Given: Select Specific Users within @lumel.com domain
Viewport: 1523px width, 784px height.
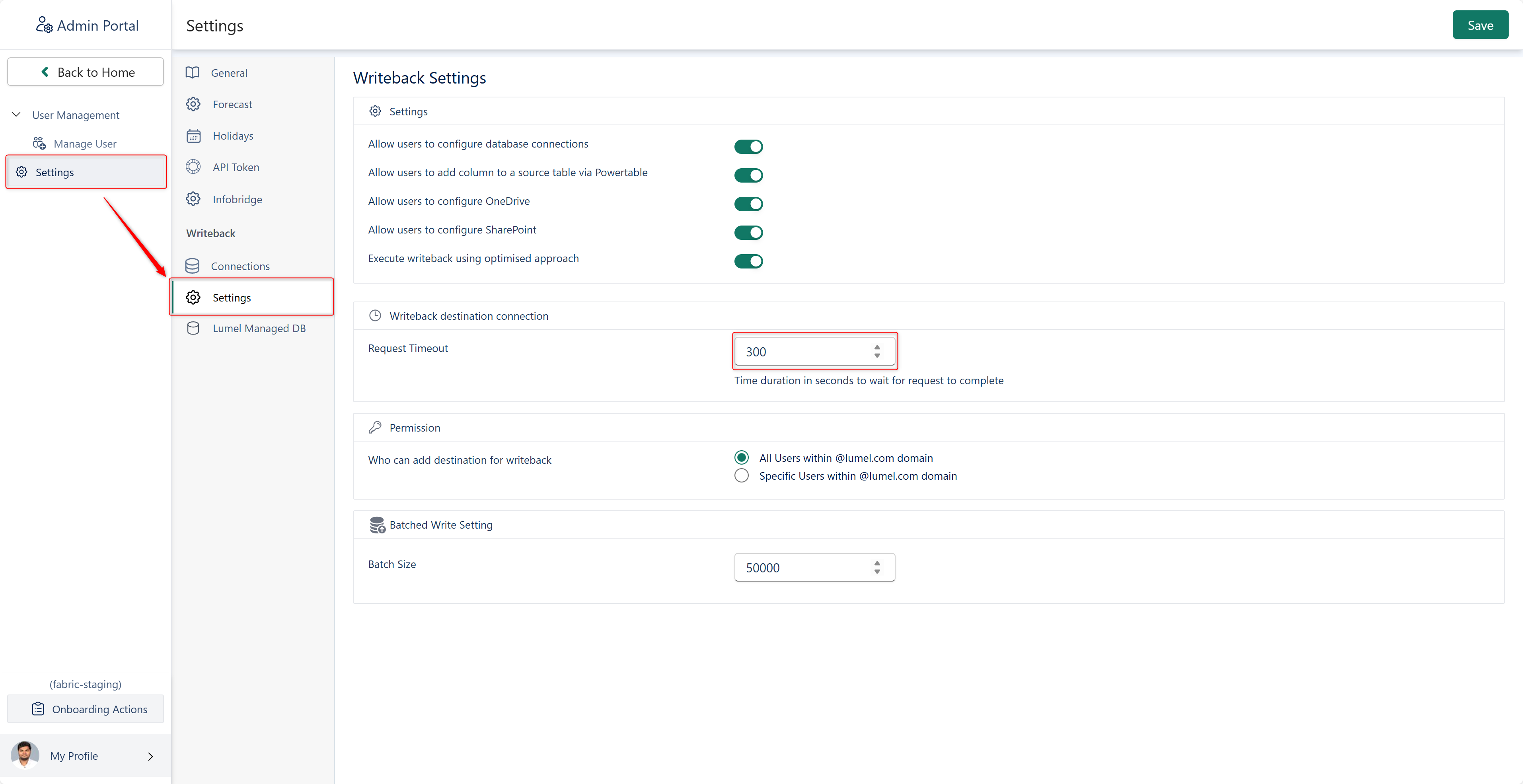Looking at the screenshot, I should (741, 476).
